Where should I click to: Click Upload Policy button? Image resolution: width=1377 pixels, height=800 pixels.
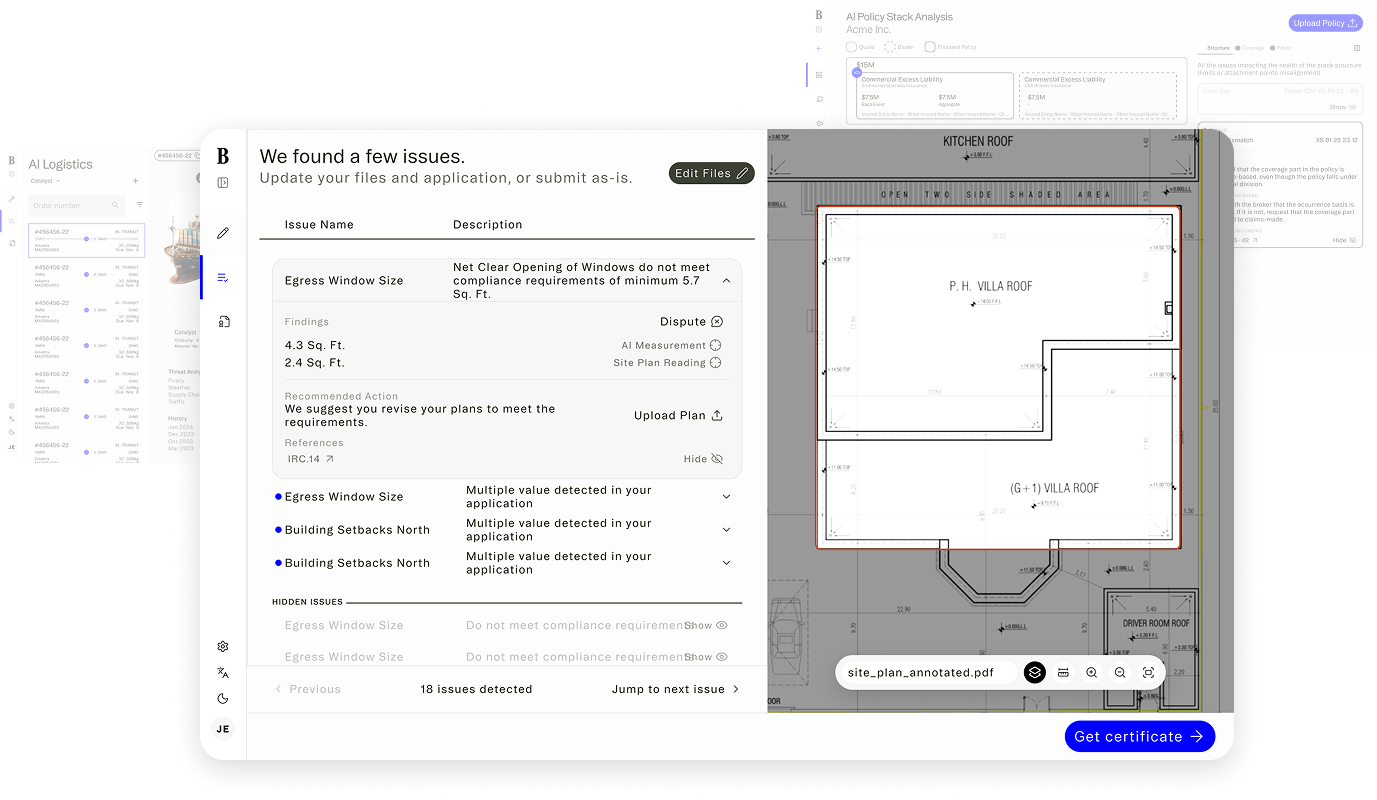pyautogui.click(x=1325, y=23)
